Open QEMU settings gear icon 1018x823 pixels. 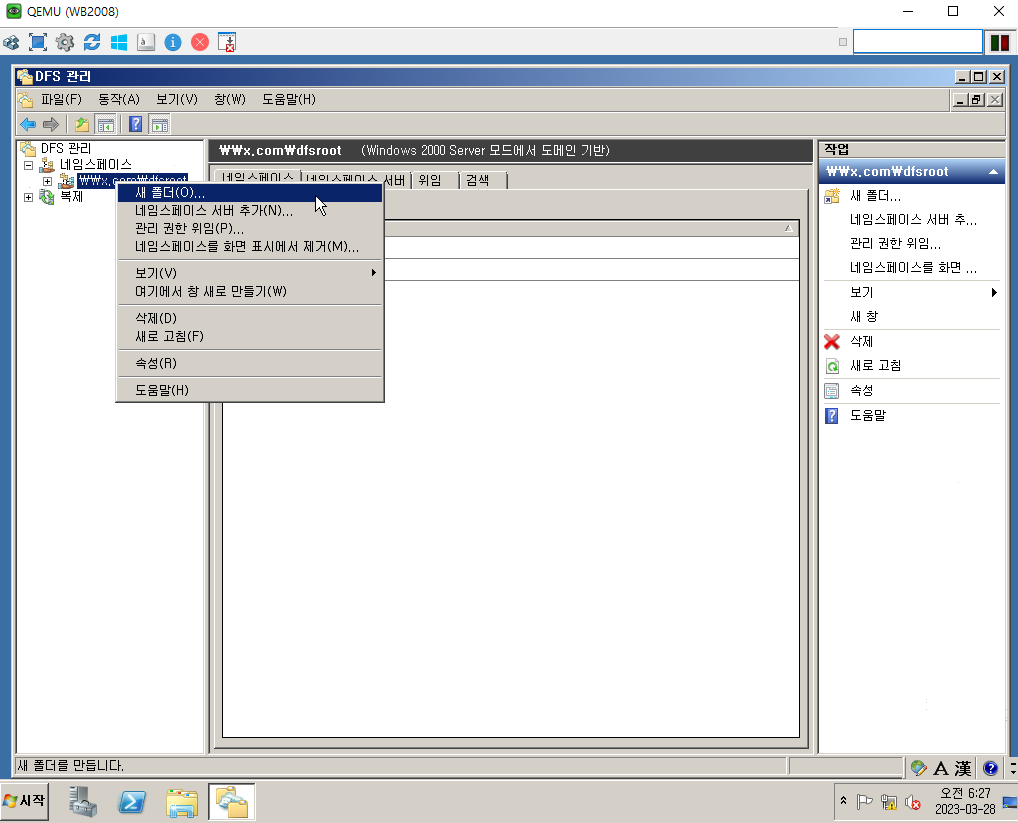click(65, 42)
